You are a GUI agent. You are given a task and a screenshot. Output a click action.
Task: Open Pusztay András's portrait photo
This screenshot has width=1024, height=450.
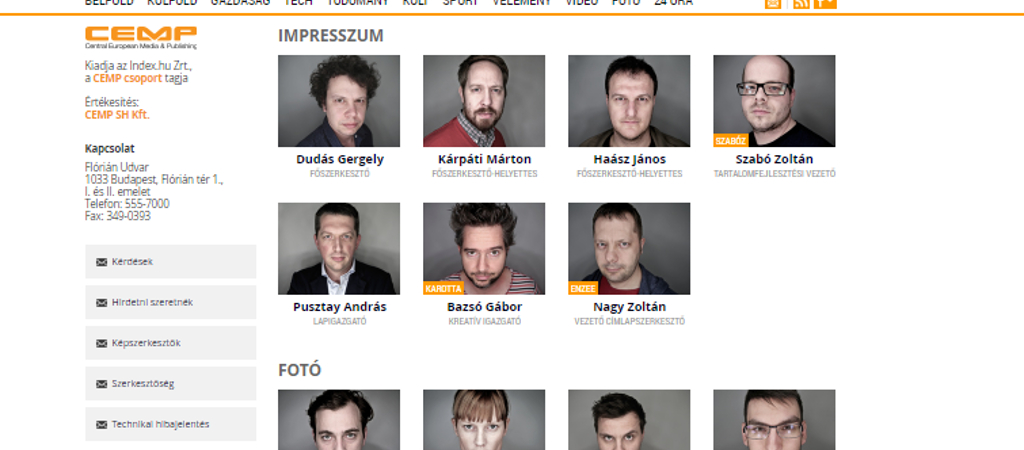pyautogui.click(x=339, y=248)
